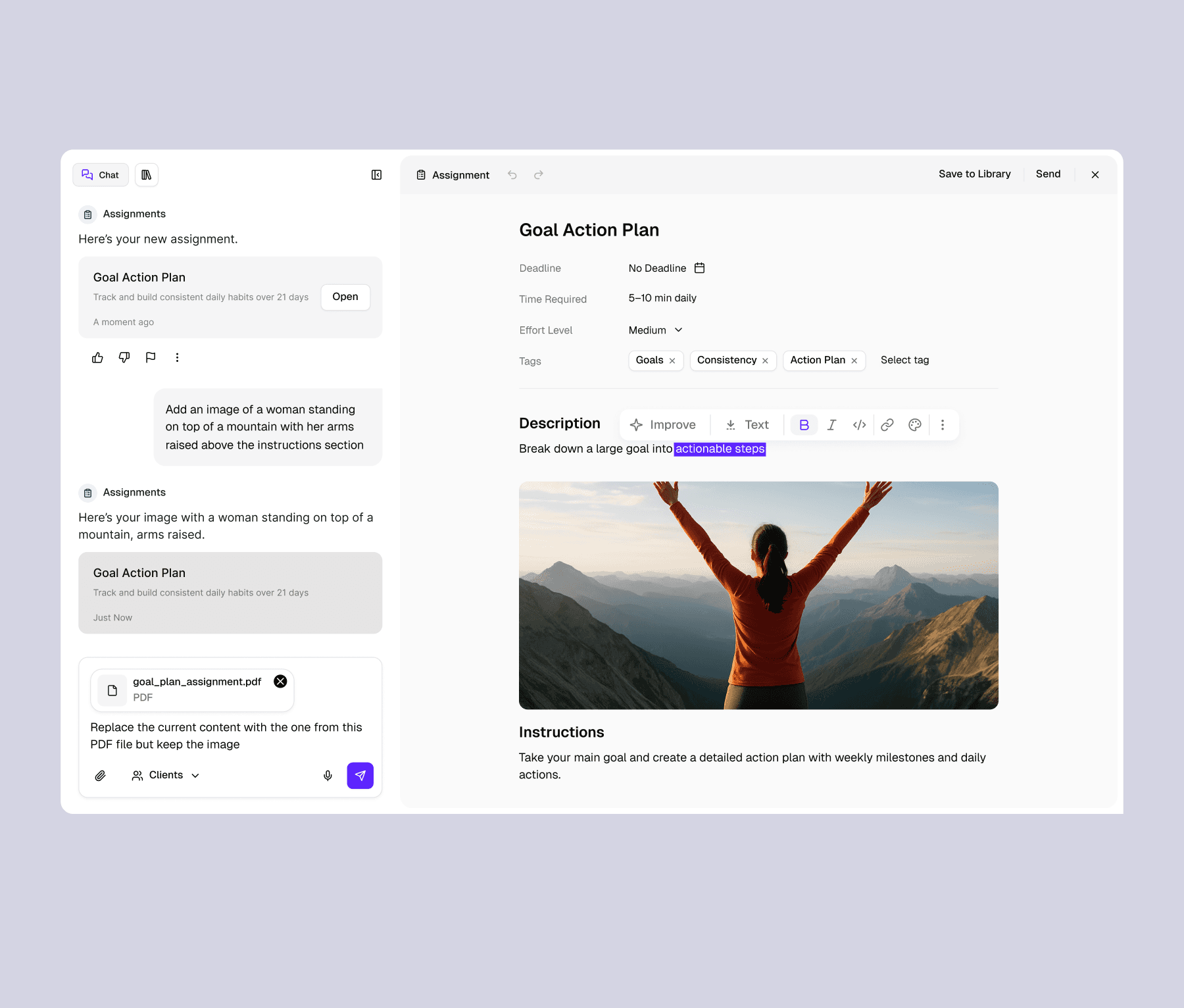Toggle code formatting

(x=859, y=425)
